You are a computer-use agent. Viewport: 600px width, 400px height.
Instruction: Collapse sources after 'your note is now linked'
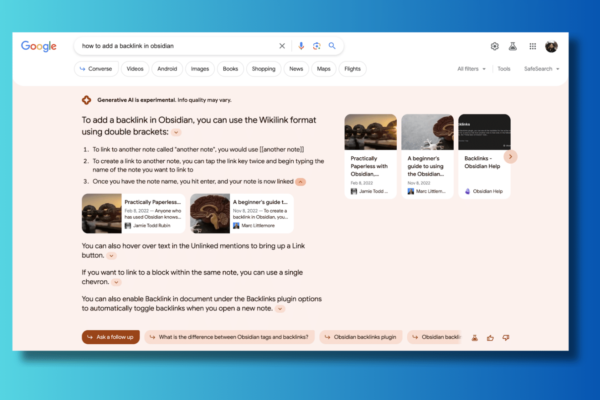tap(301, 182)
